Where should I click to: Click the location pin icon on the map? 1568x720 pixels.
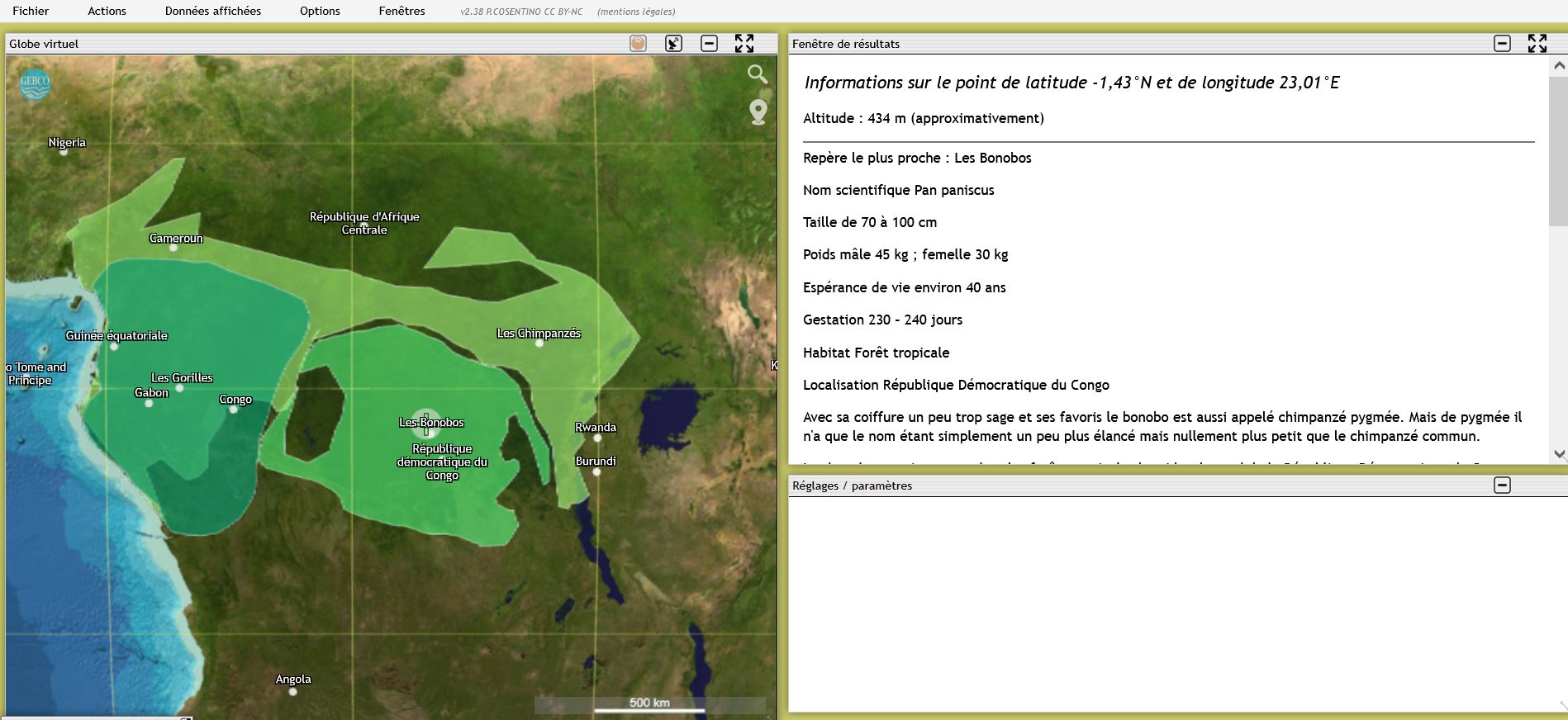pos(758,111)
